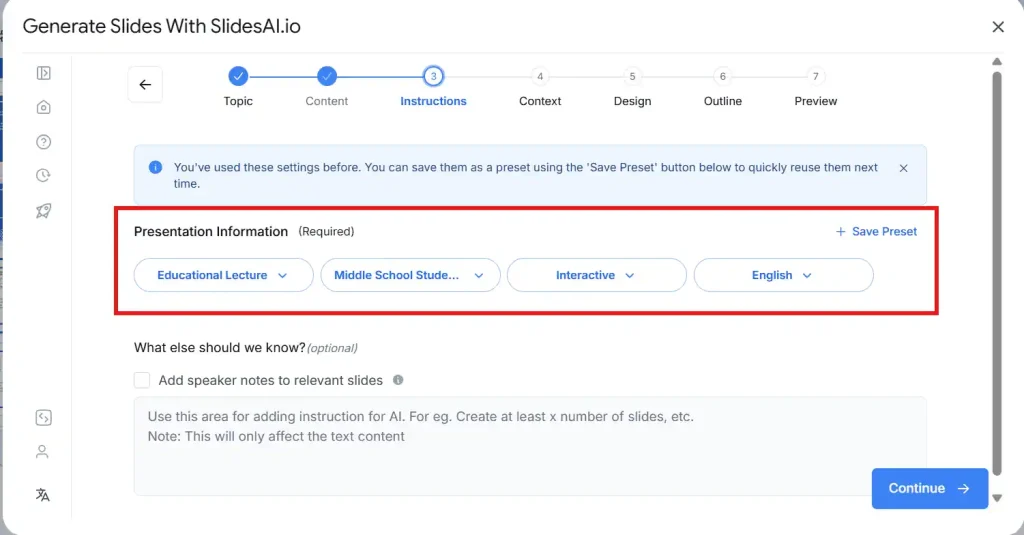Click the Continue button
Viewport: 1024px width, 535px height.
point(929,488)
